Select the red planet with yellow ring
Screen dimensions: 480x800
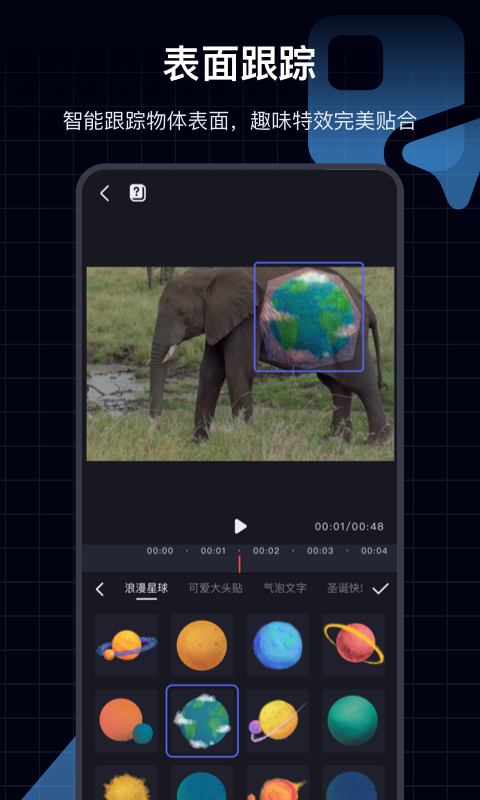coord(353,645)
